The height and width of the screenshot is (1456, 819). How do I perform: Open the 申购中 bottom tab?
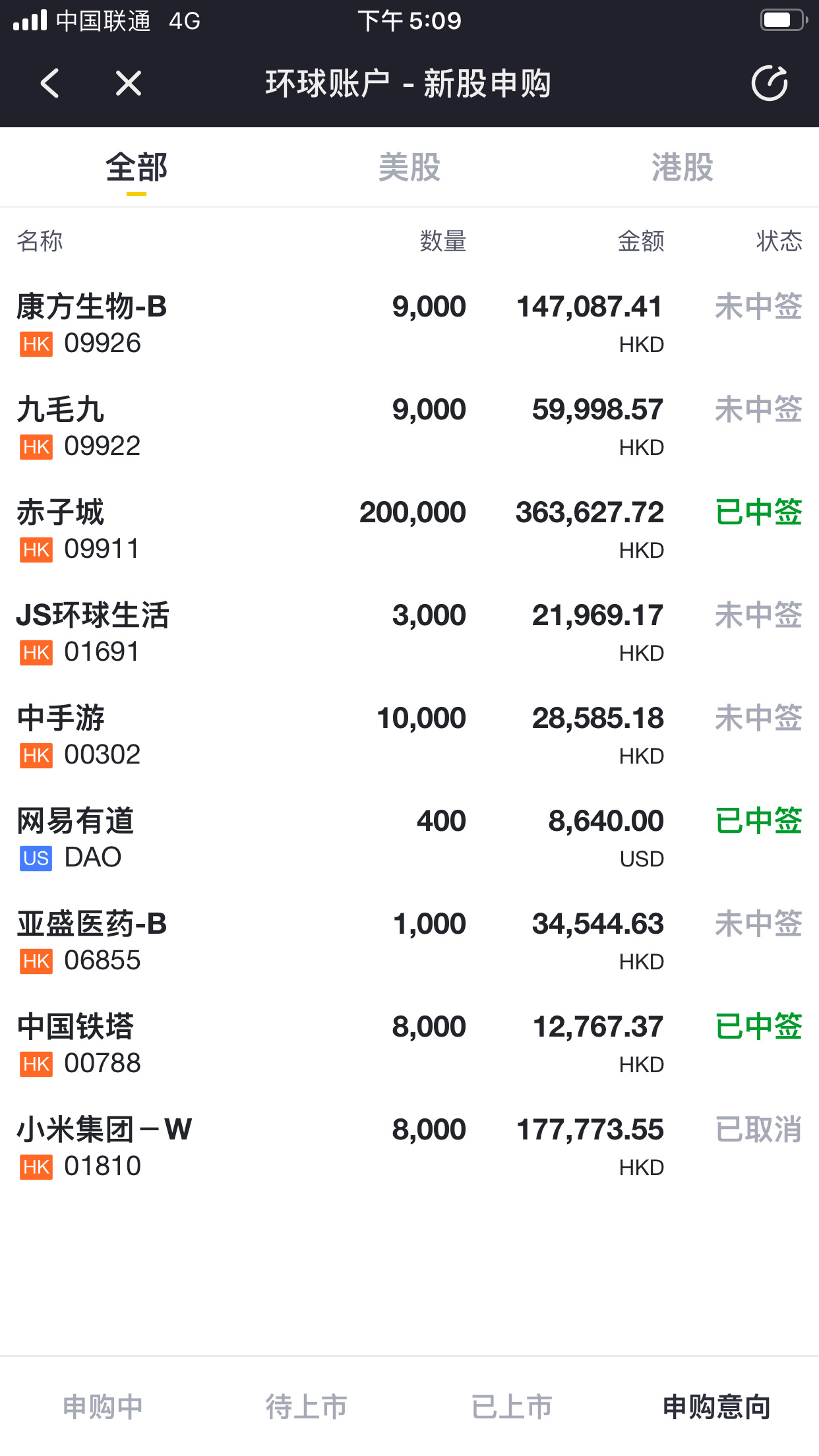[x=103, y=1407]
